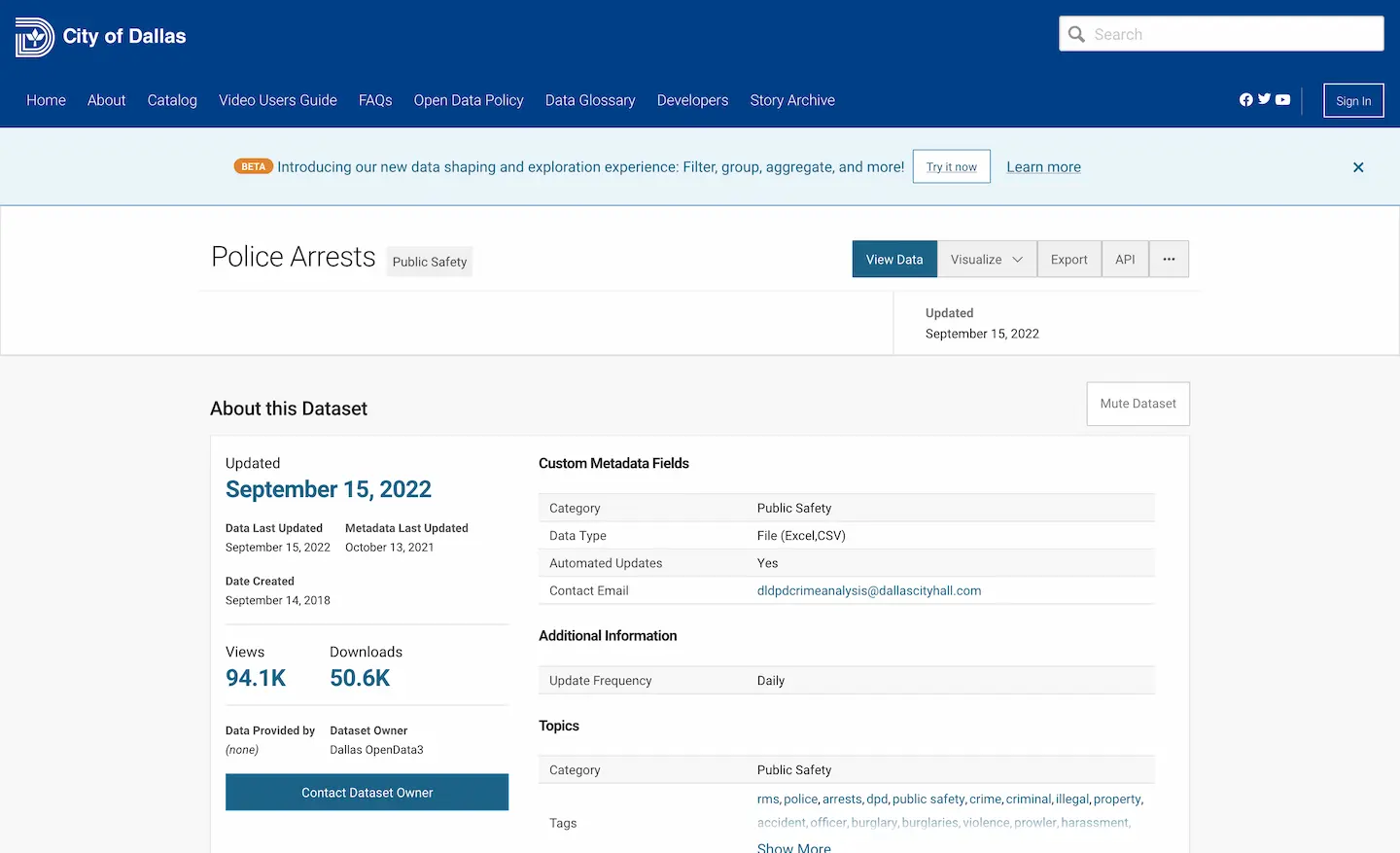The width and height of the screenshot is (1400, 853).
Task: Email dldpdcrimeanalysis@dallascityhall.com contact link
Action: pyautogui.click(x=869, y=590)
